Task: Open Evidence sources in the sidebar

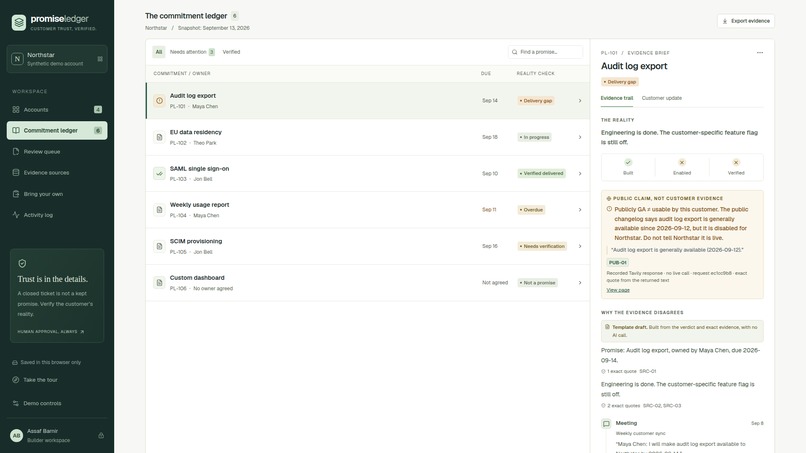Action: (57, 173)
